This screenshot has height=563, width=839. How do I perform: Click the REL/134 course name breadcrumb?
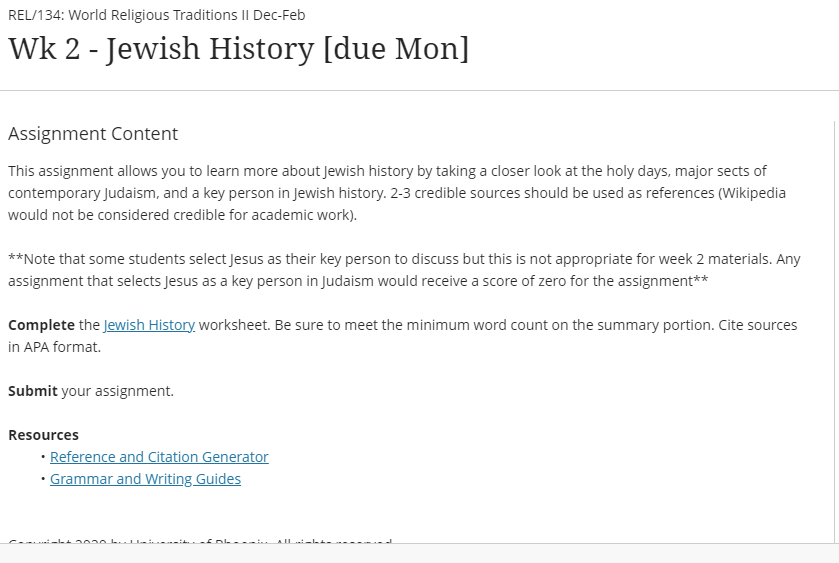tap(156, 15)
